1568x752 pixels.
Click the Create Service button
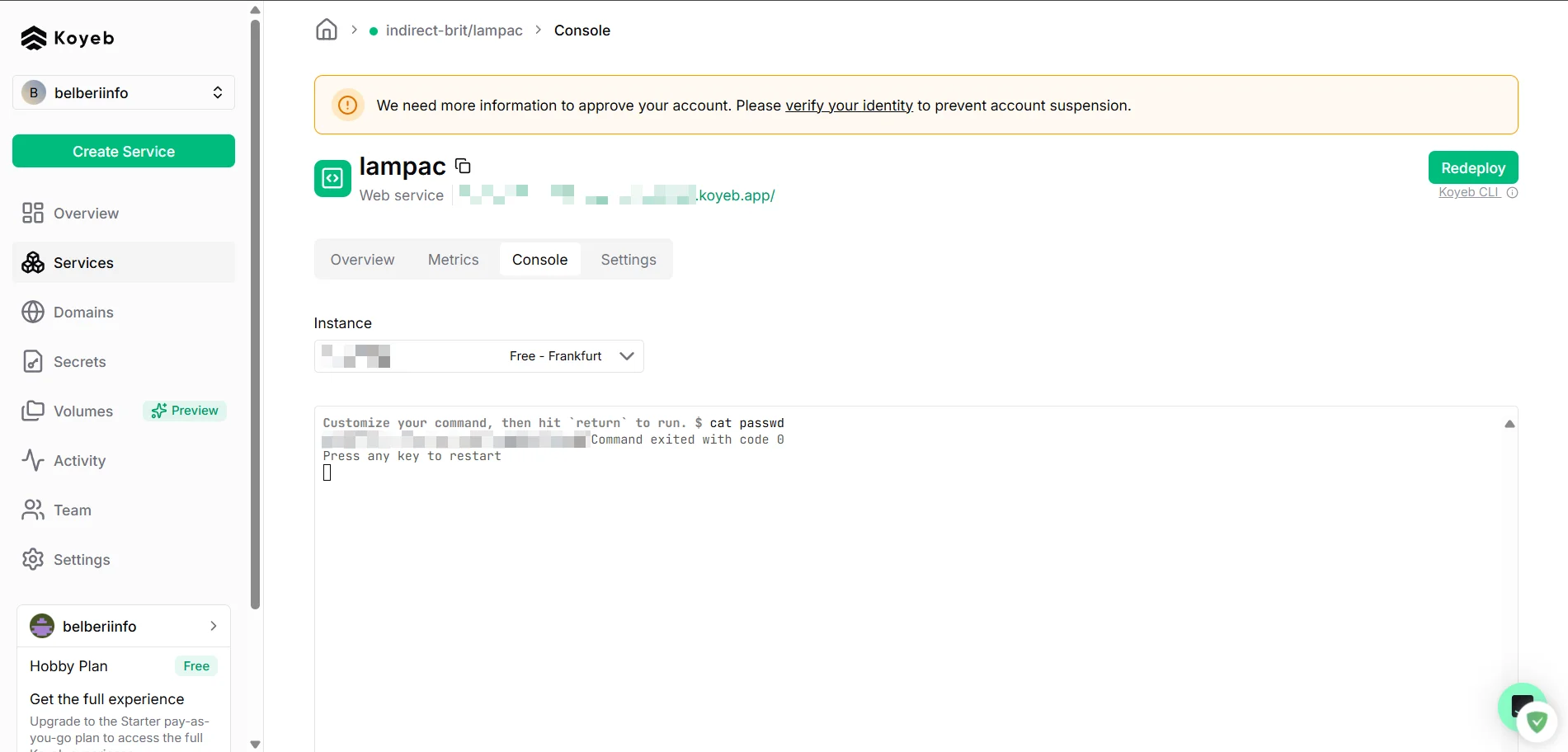pyautogui.click(x=124, y=152)
